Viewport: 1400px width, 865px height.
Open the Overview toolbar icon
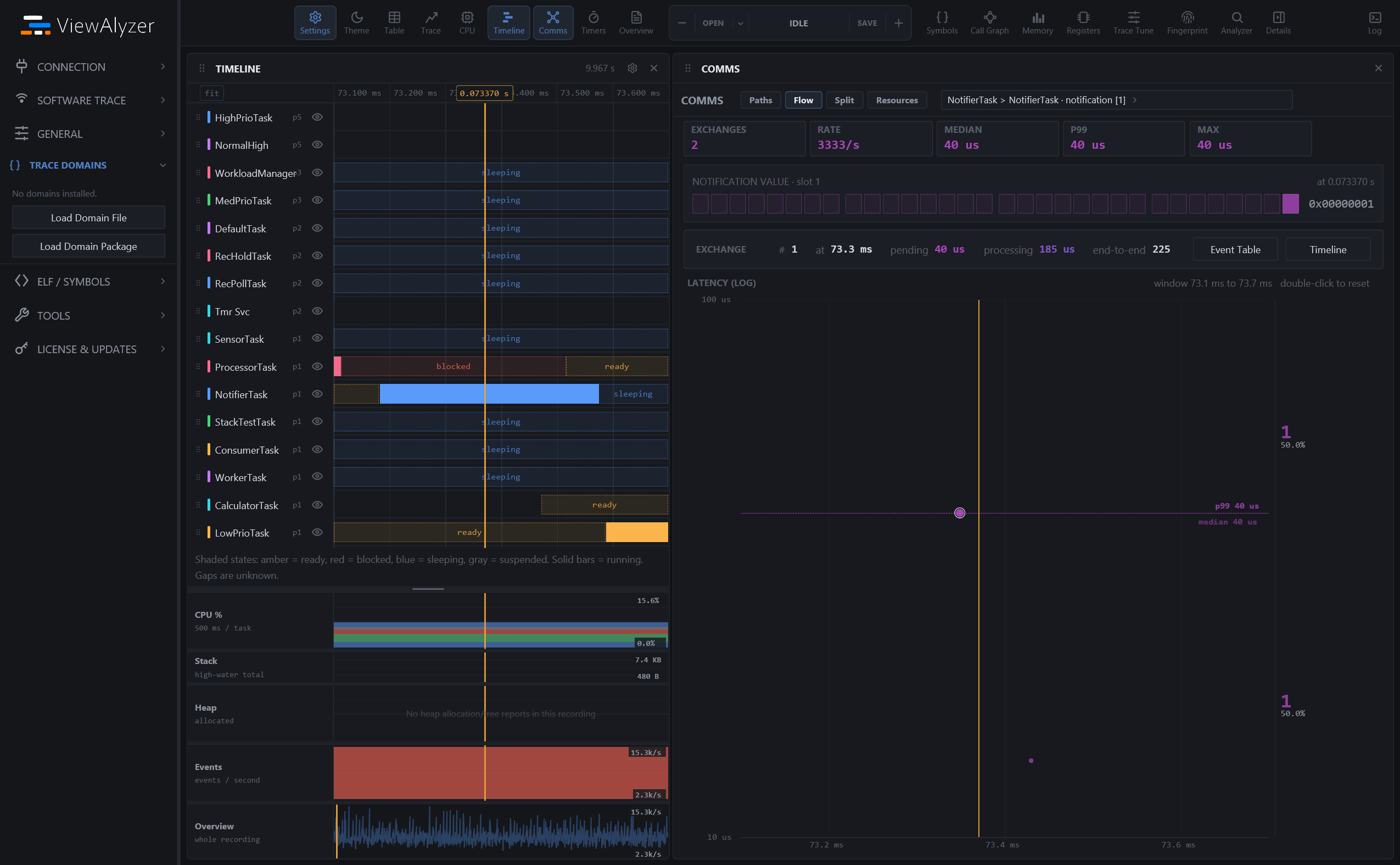pyautogui.click(x=636, y=23)
